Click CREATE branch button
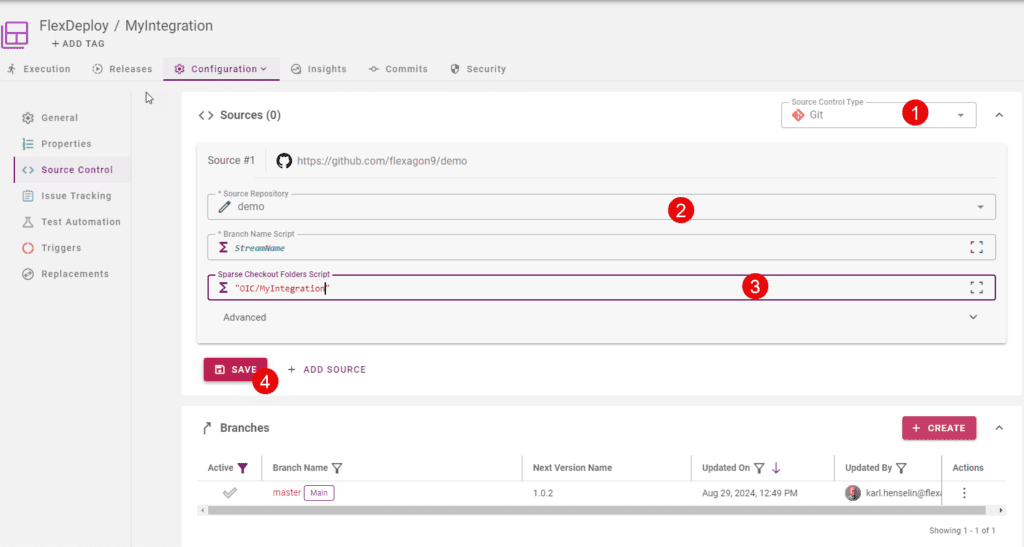1024x547 pixels. pos(939,428)
